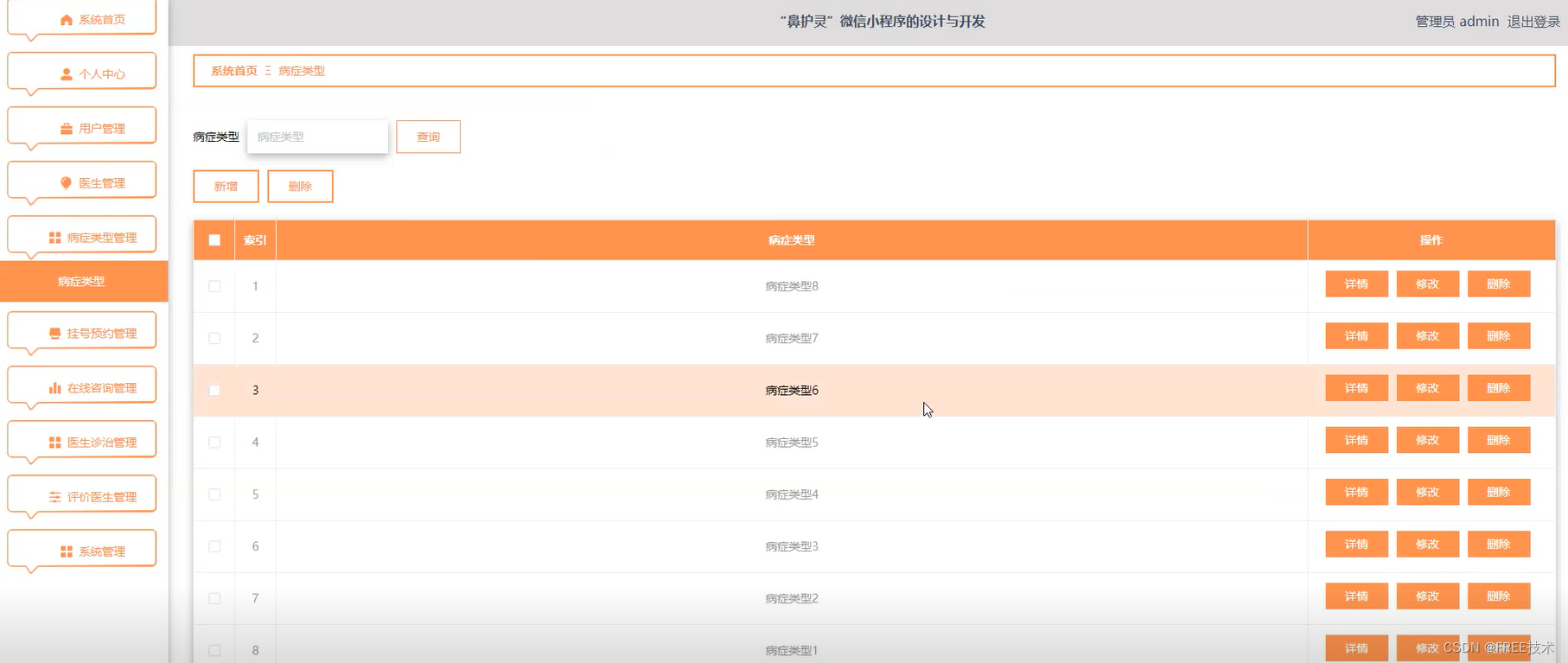
Task: Click the grid icon beside 系统管理
Action: [x=67, y=551]
